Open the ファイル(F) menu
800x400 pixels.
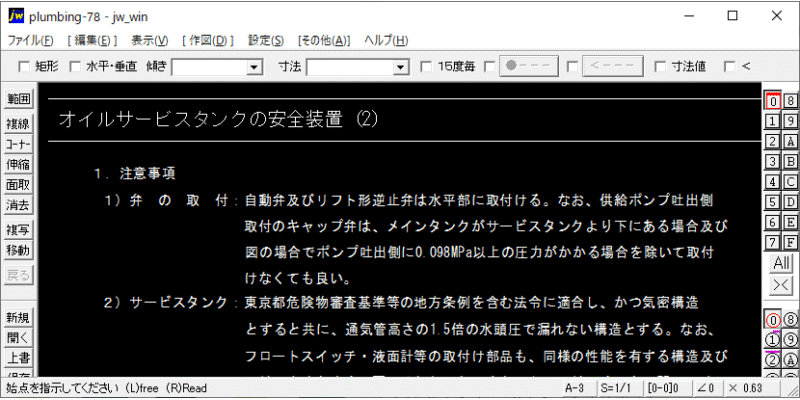pyautogui.click(x=30, y=40)
